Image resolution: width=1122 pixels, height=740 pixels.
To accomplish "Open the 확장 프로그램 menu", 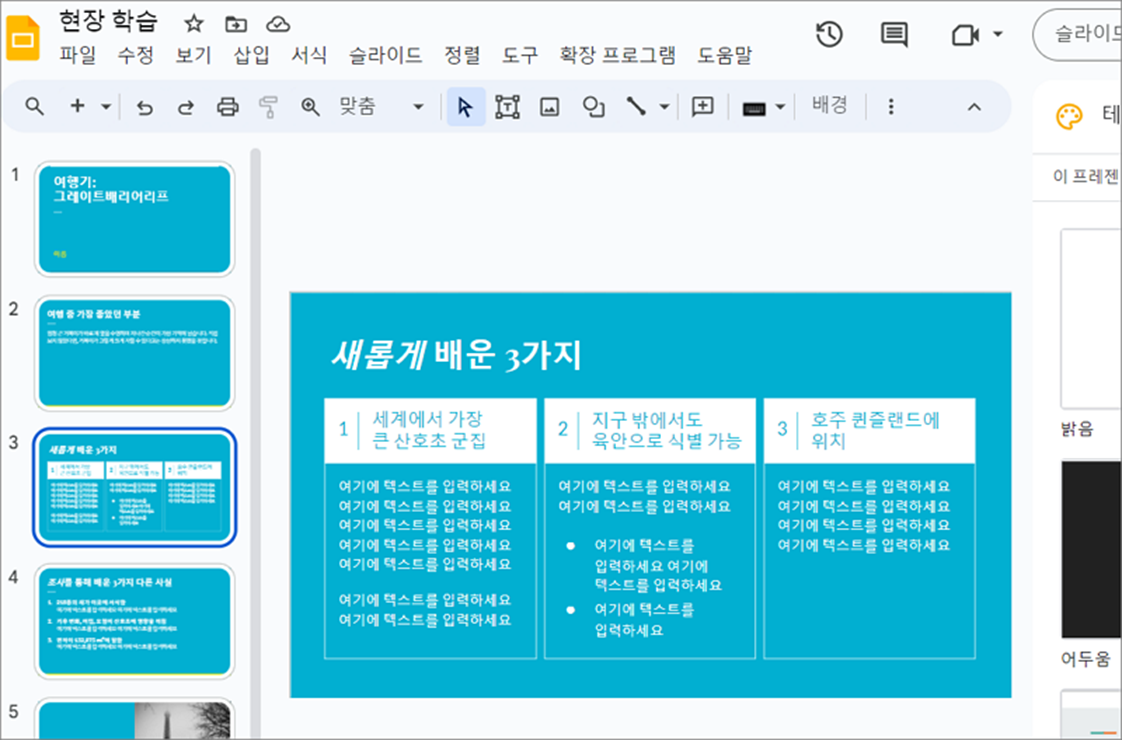I will 618,55.
